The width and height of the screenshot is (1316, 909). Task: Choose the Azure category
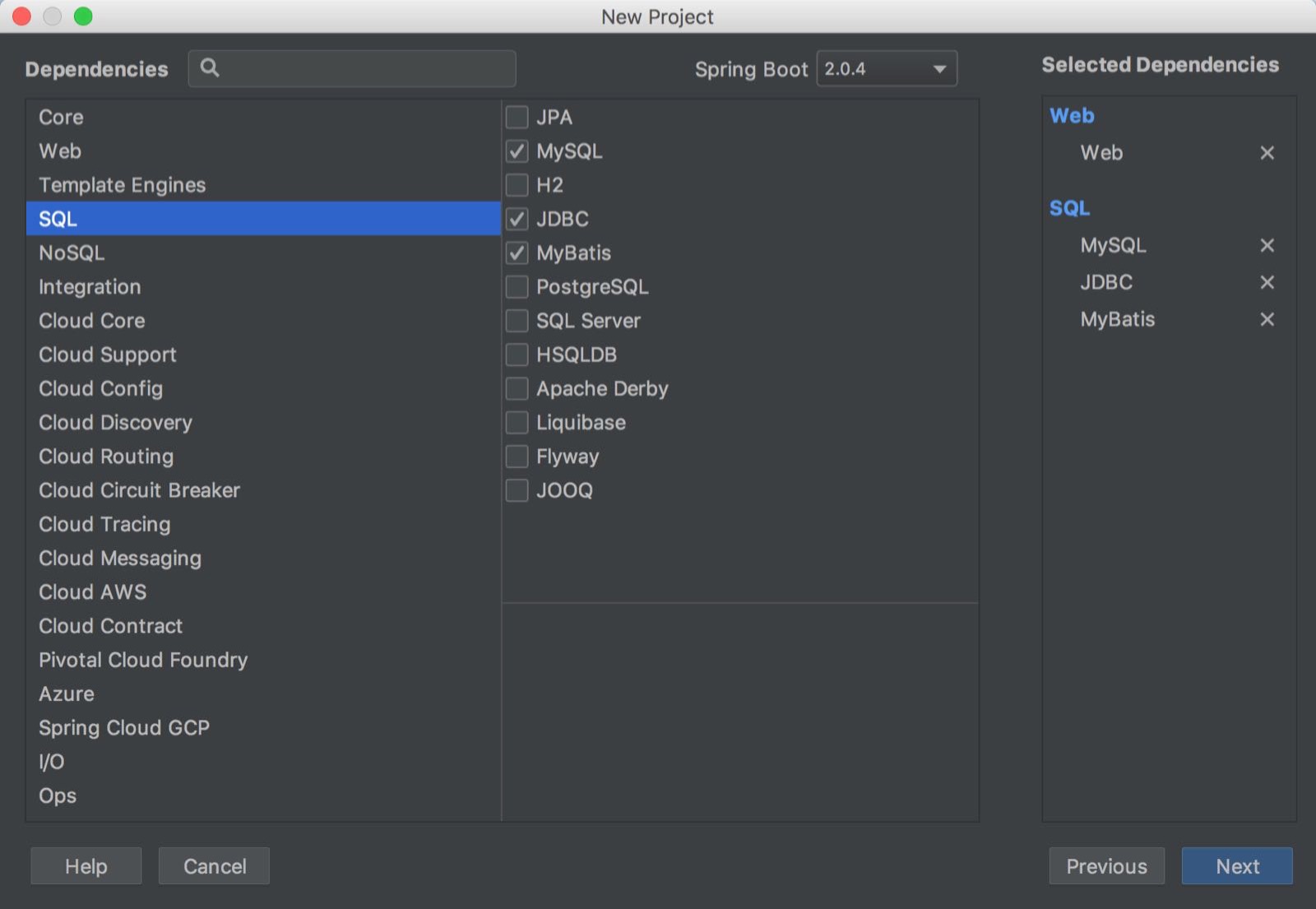263,693
